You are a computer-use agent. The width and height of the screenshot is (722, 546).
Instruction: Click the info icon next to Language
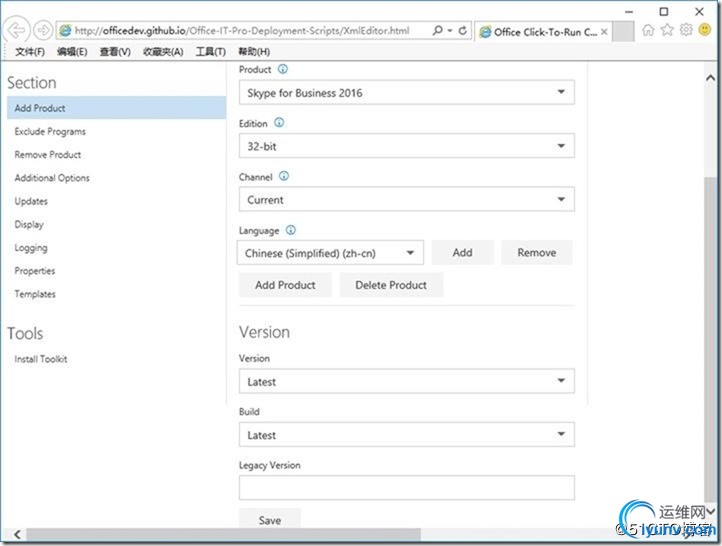pos(291,230)
